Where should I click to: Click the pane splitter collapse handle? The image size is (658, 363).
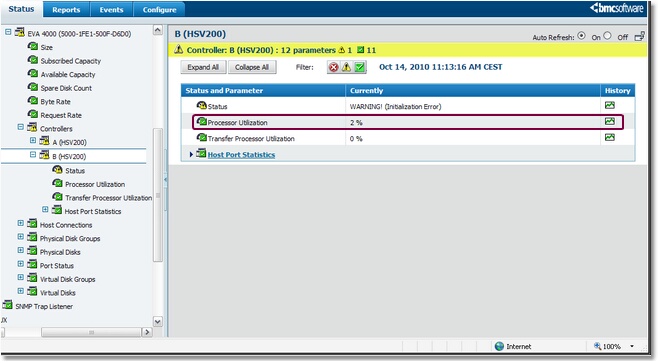[x=165, y=180]
